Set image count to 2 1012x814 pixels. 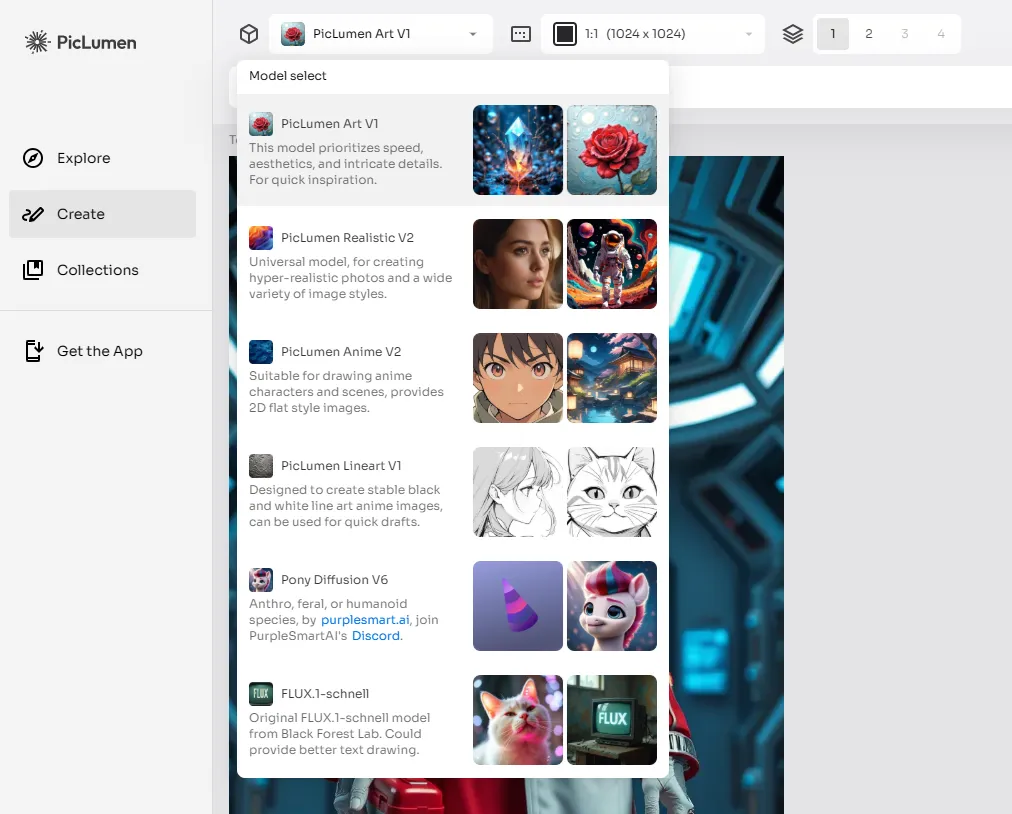pos(868,34)
